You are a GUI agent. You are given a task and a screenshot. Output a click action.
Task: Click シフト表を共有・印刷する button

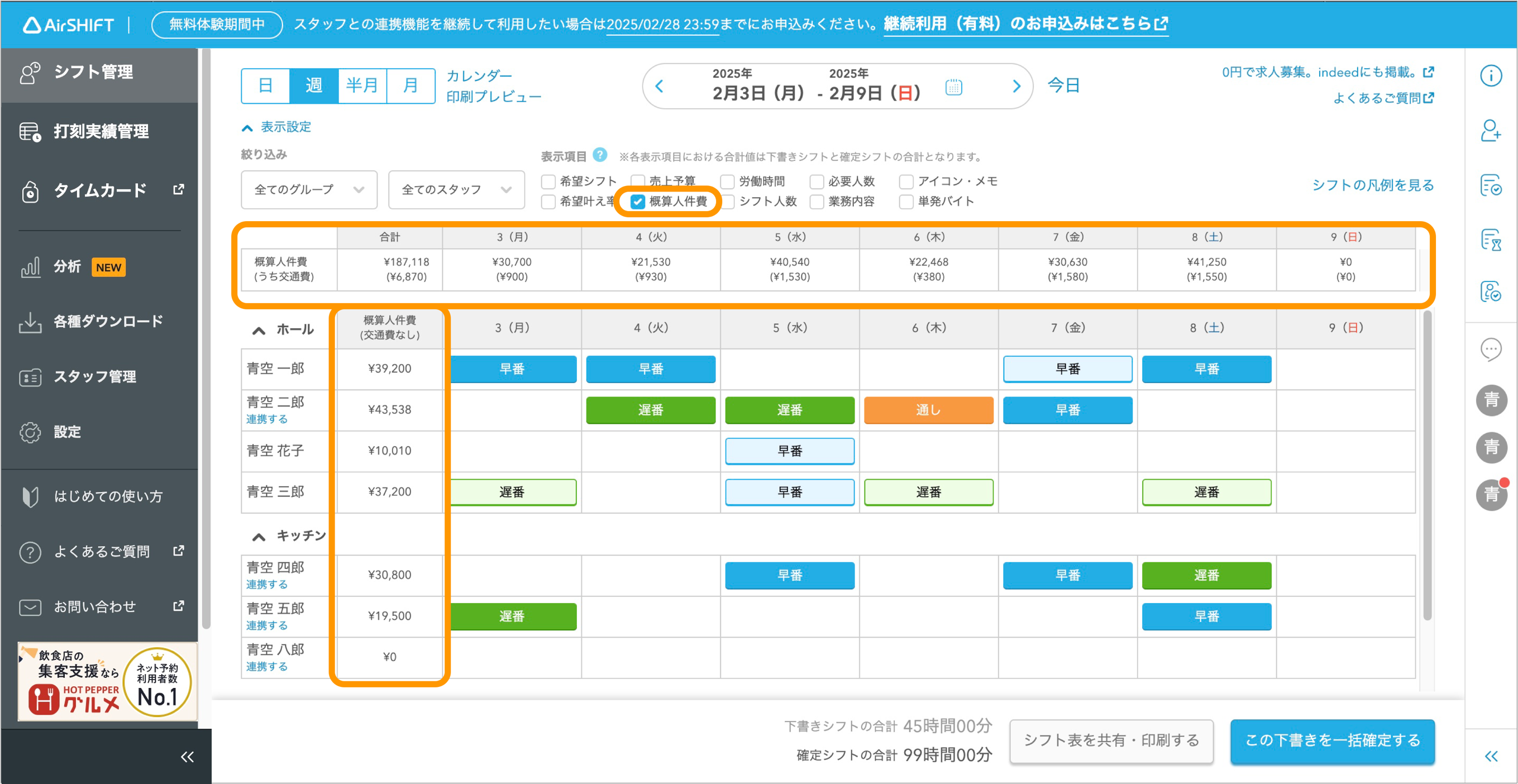click(1111, 740)
